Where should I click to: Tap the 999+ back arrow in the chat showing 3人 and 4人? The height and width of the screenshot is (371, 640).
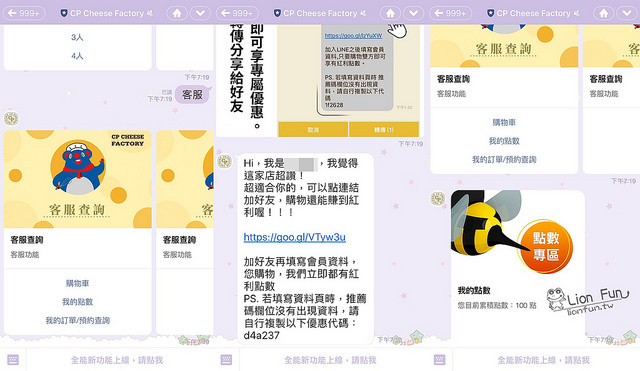coord(24,13)
